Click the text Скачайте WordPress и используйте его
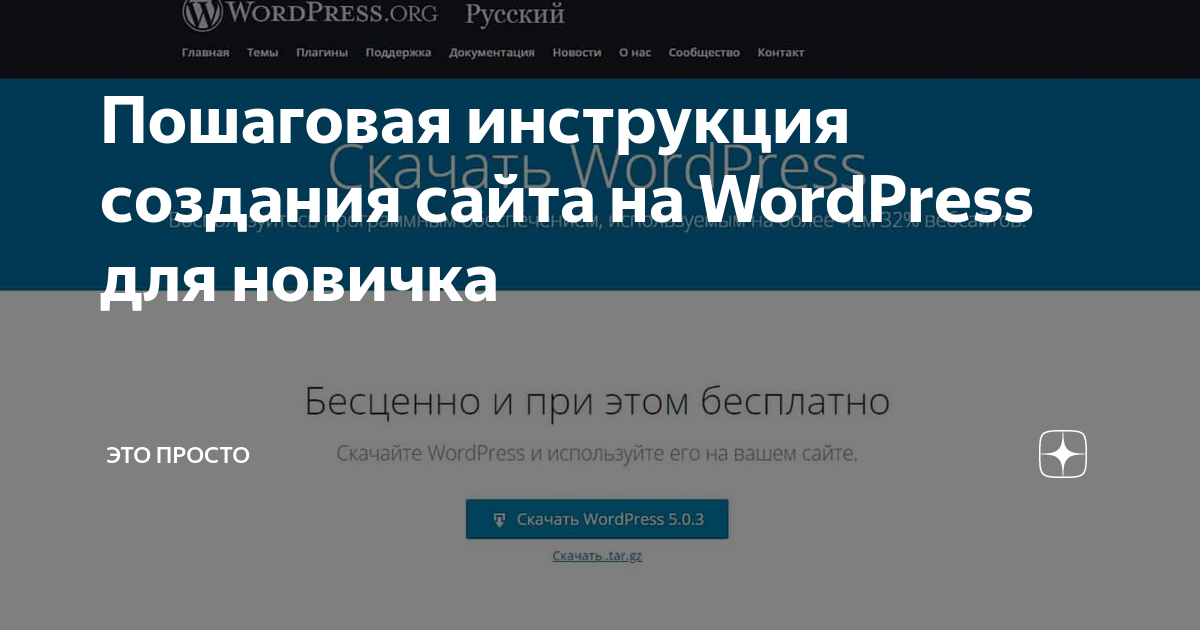 pyautogui.click(x=597, y=453)
